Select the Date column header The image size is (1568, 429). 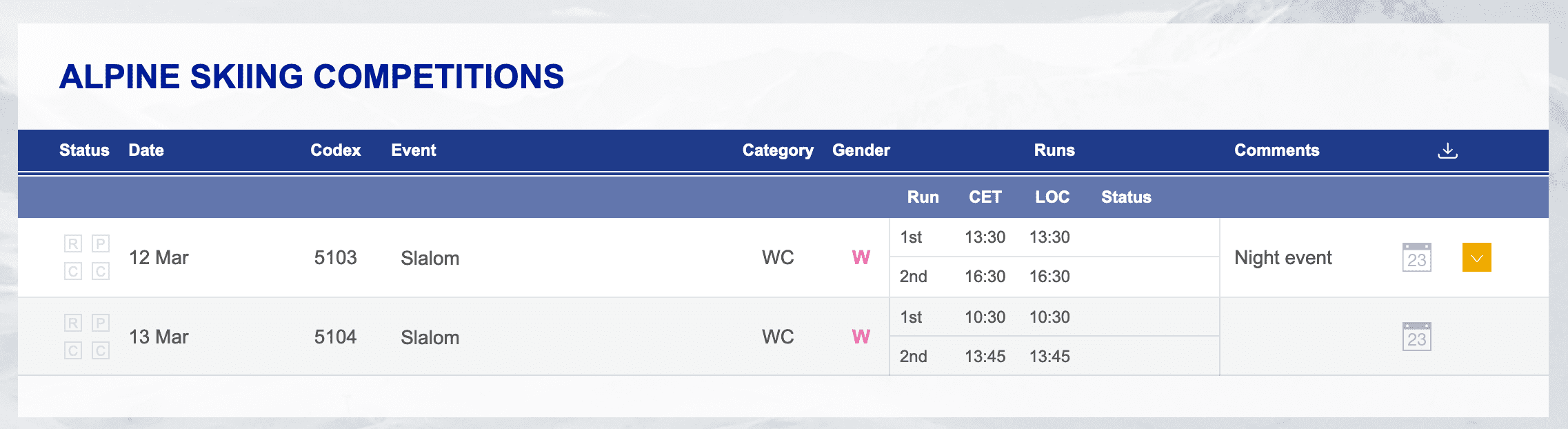[146, 150]
